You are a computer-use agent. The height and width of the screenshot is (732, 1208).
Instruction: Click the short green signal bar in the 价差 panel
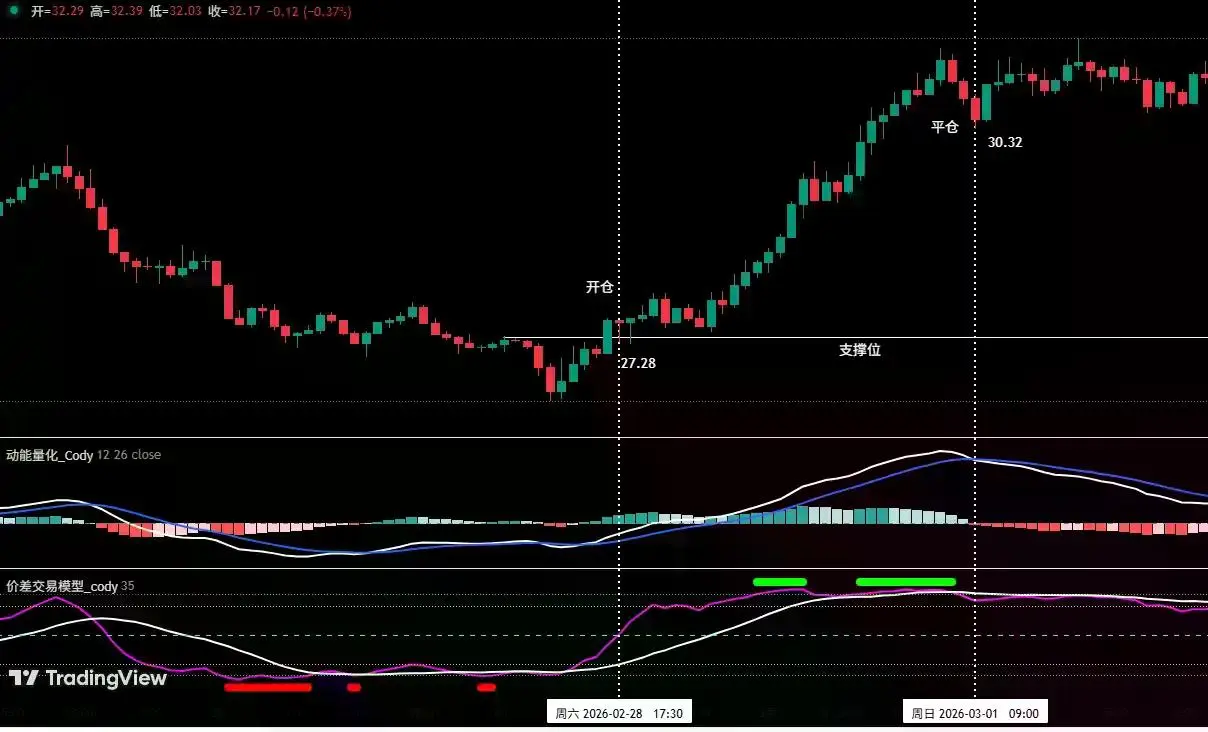[780, 581]
